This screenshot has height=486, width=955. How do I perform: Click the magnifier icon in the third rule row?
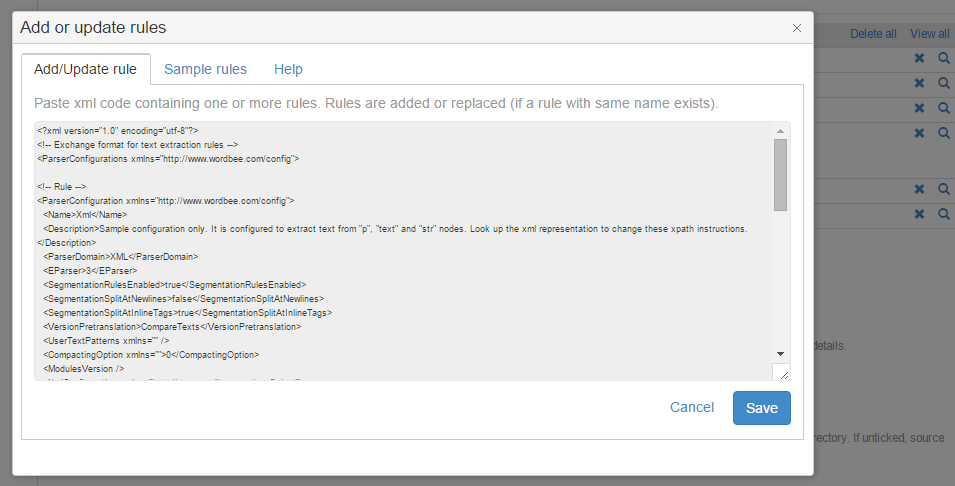943,108
